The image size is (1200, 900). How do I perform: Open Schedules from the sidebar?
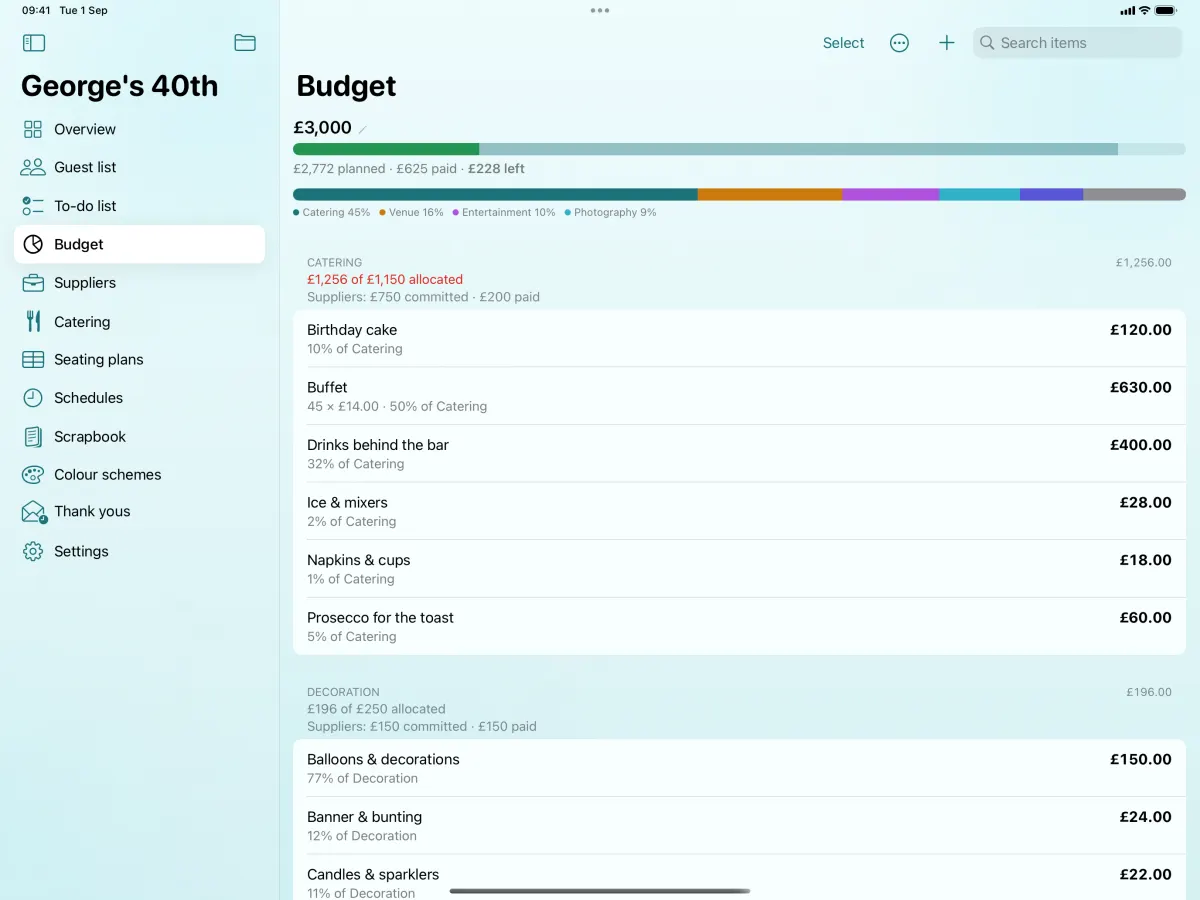point(139,398)
